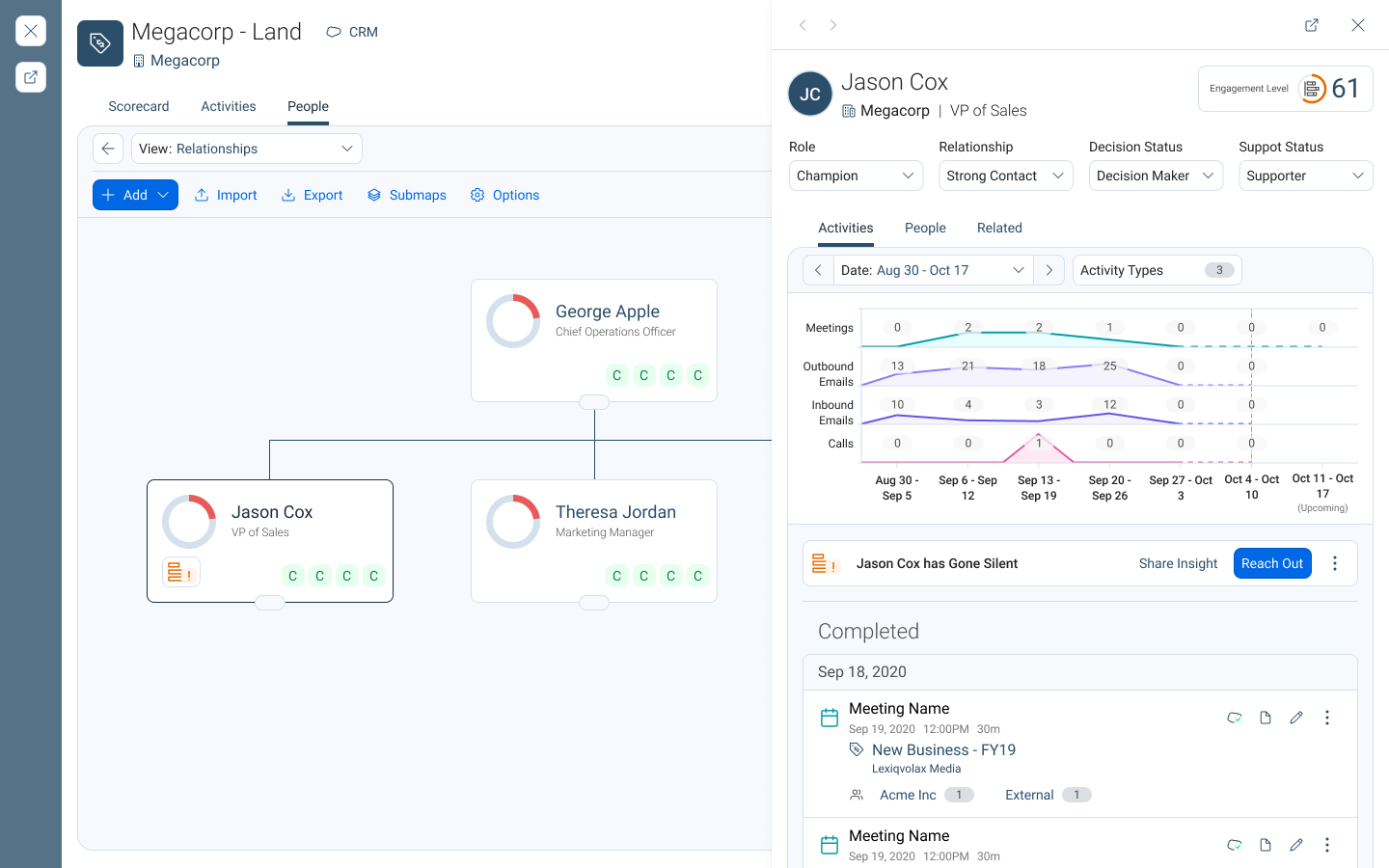Screen dimensions: 1389x868
Task: Select the main People tab
Action: click(x=308, y=106)
